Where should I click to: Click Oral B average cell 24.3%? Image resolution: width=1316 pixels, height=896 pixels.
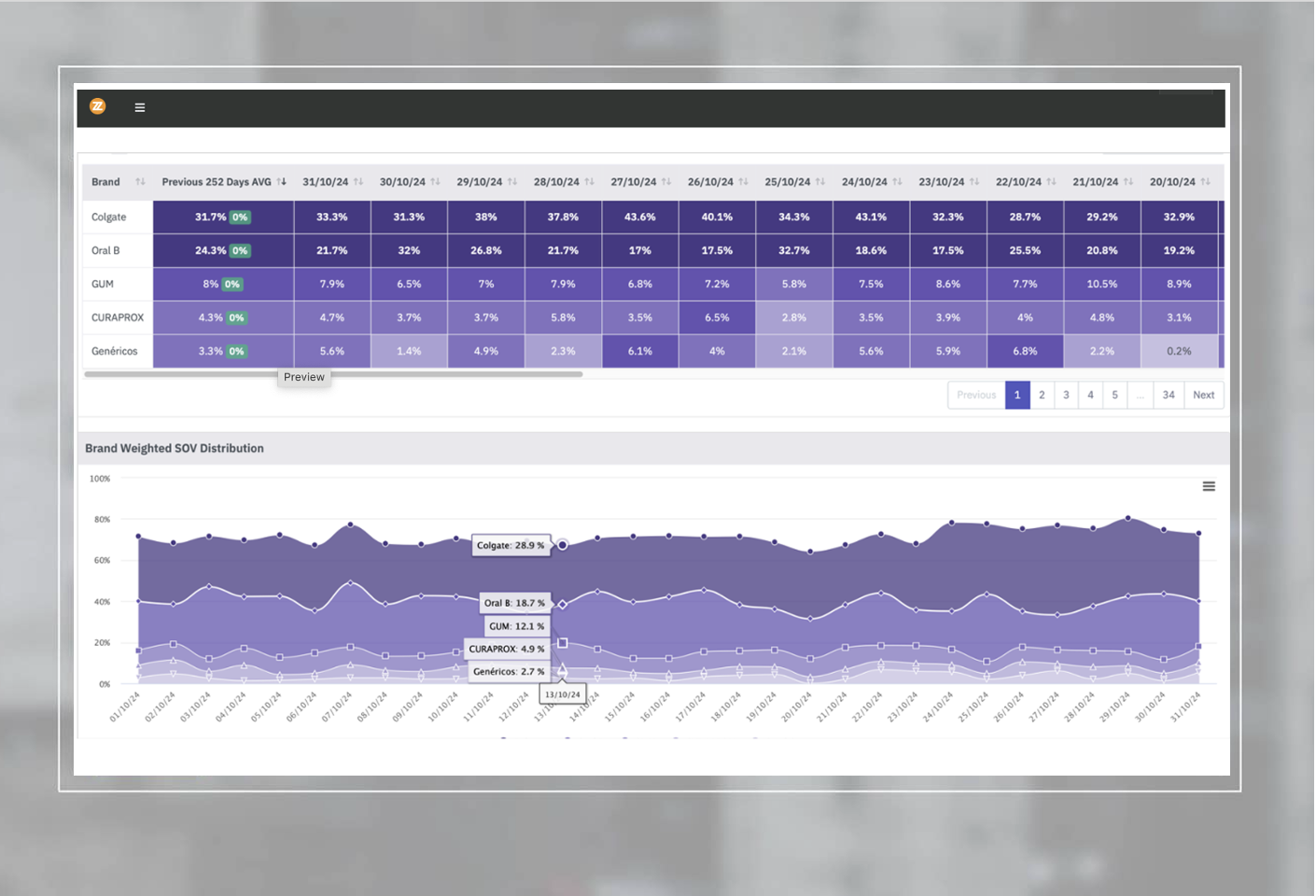(x=223, y=251)
